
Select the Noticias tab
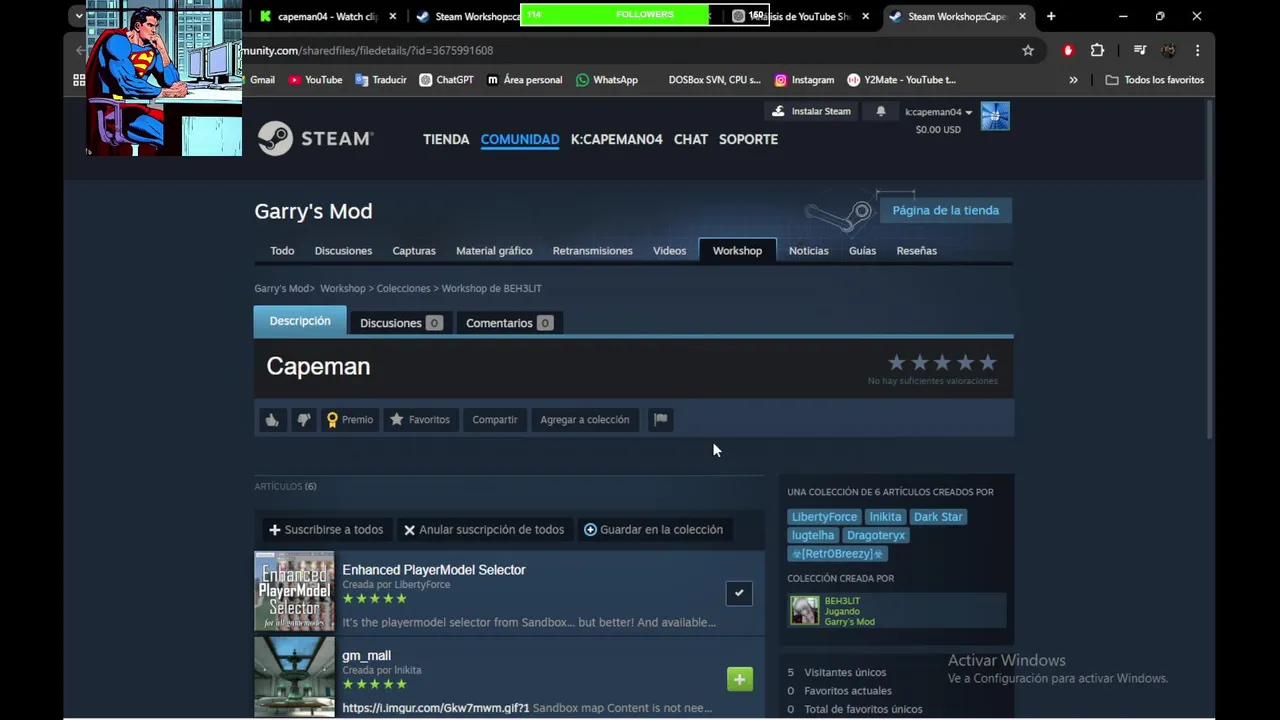809,251
